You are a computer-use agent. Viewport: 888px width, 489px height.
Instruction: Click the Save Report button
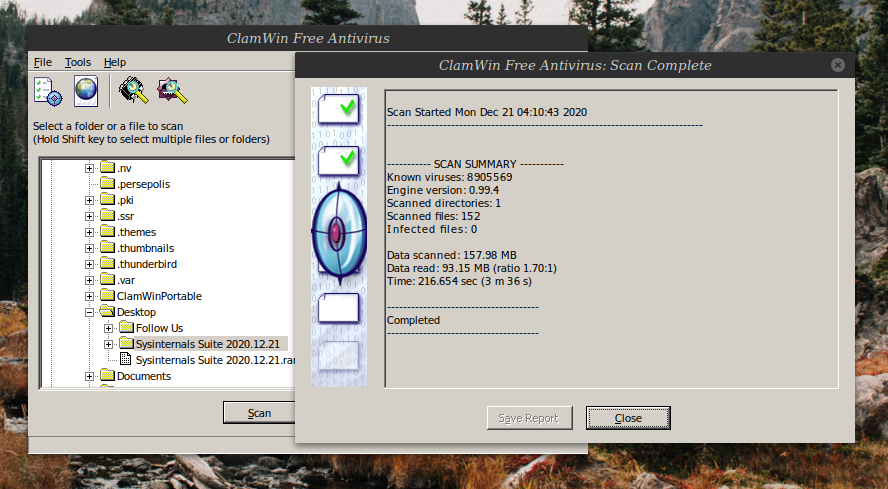530,418
